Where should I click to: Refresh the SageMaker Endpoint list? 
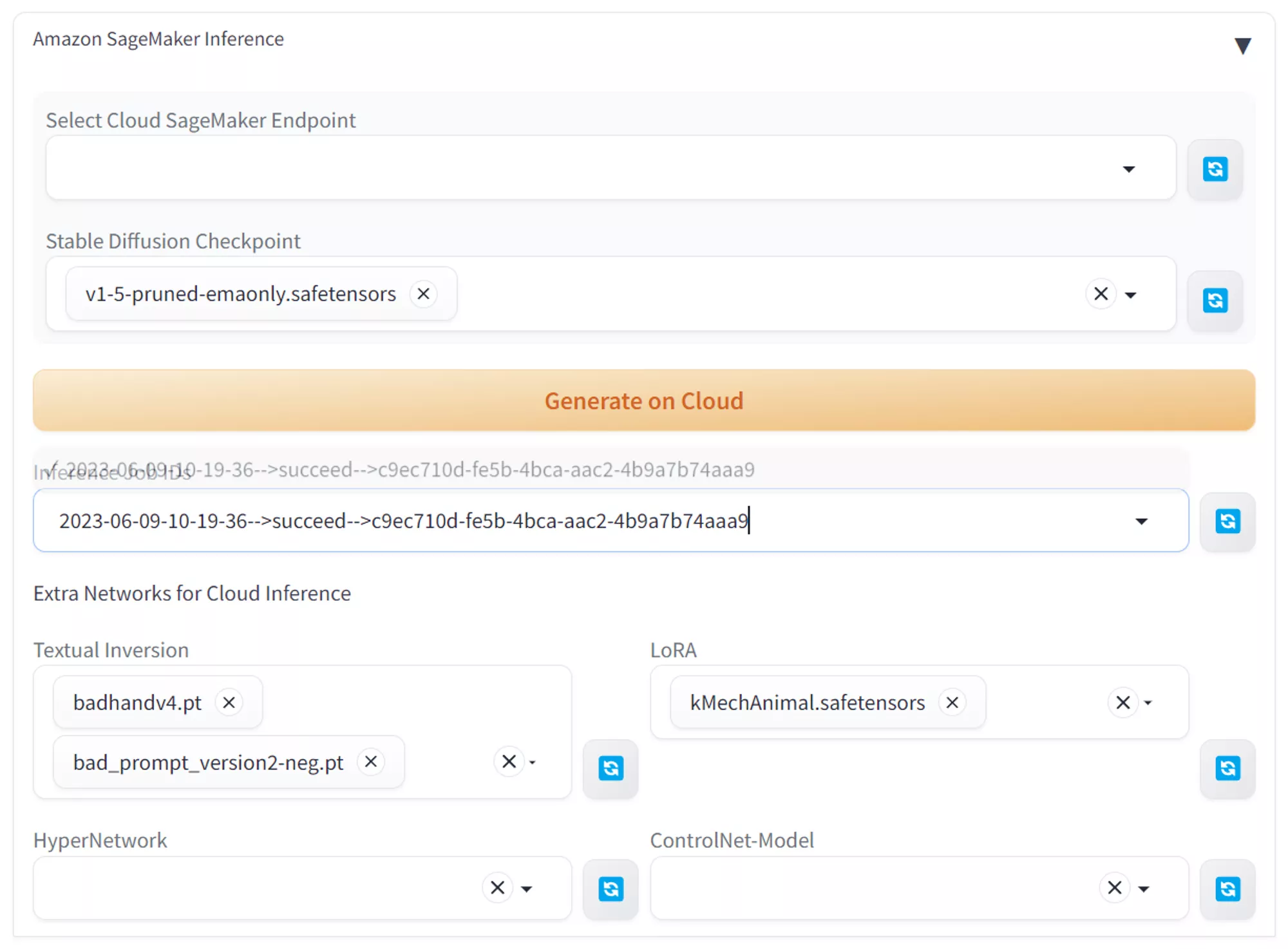click(1215, 169)
